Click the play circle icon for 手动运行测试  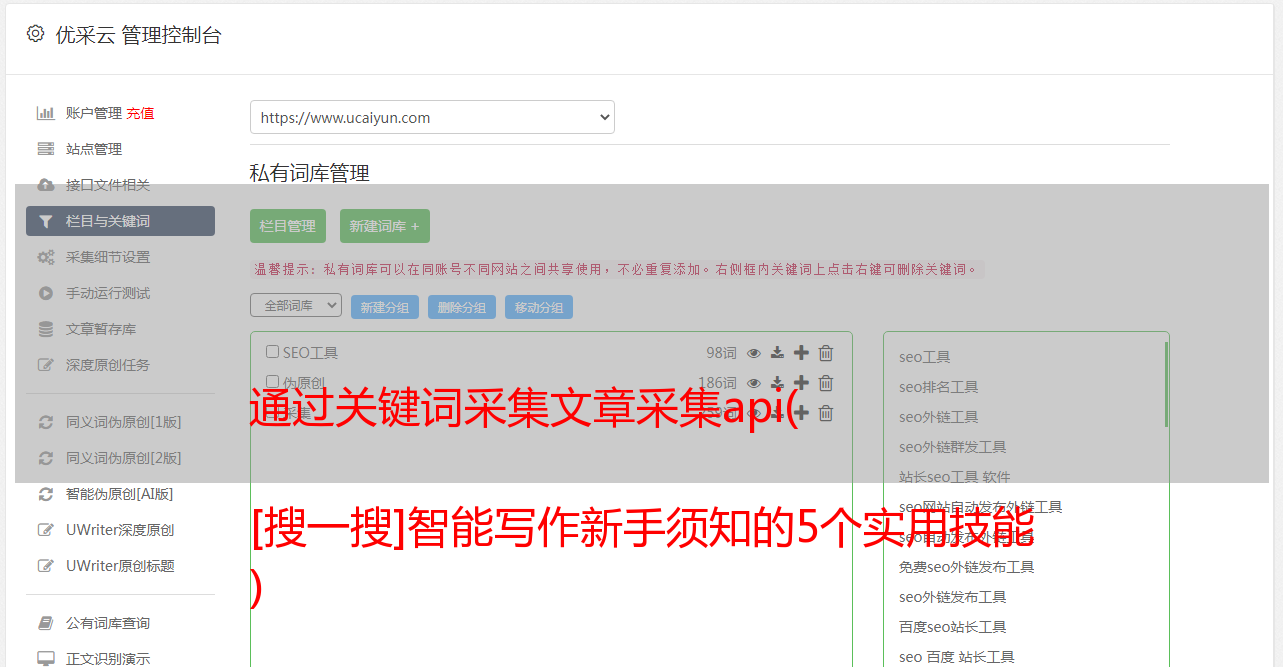[x=46, y=293]
